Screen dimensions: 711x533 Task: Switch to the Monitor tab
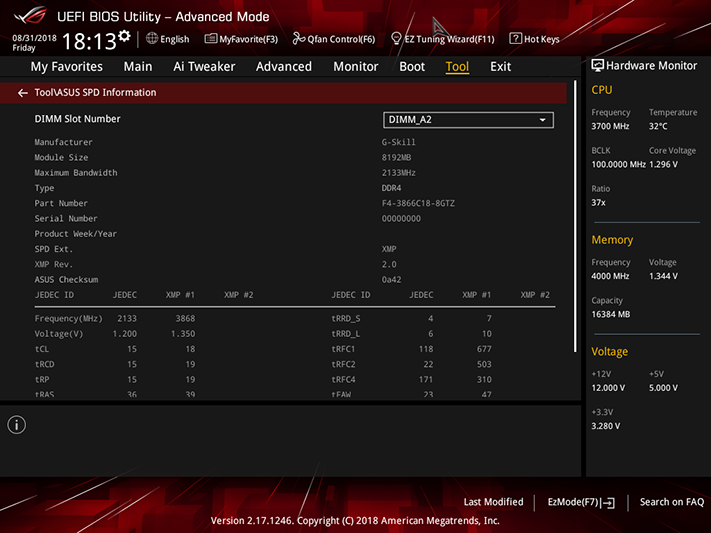[356, 67]
